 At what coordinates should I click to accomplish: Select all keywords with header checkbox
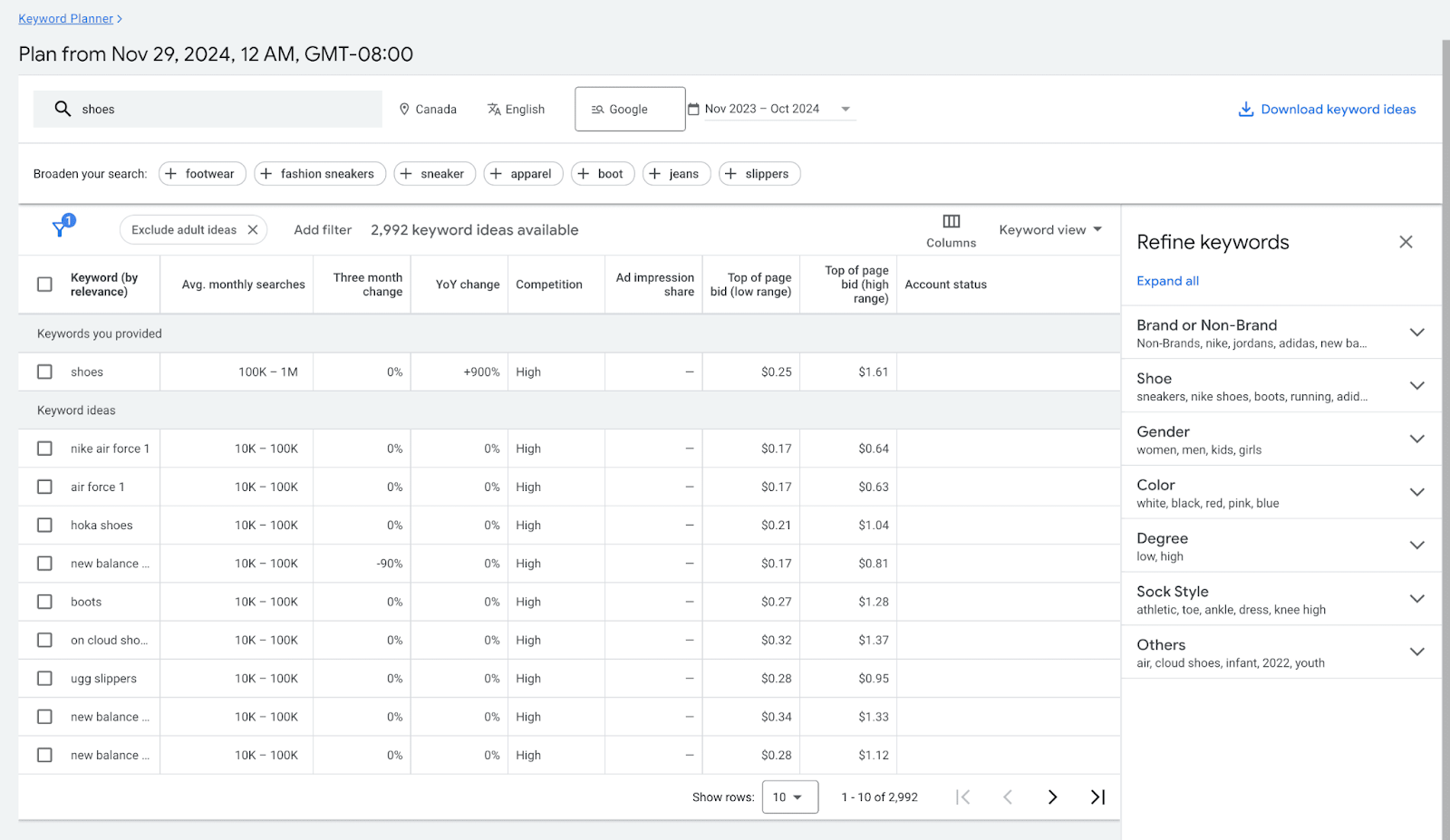click(x=44, y=284)
